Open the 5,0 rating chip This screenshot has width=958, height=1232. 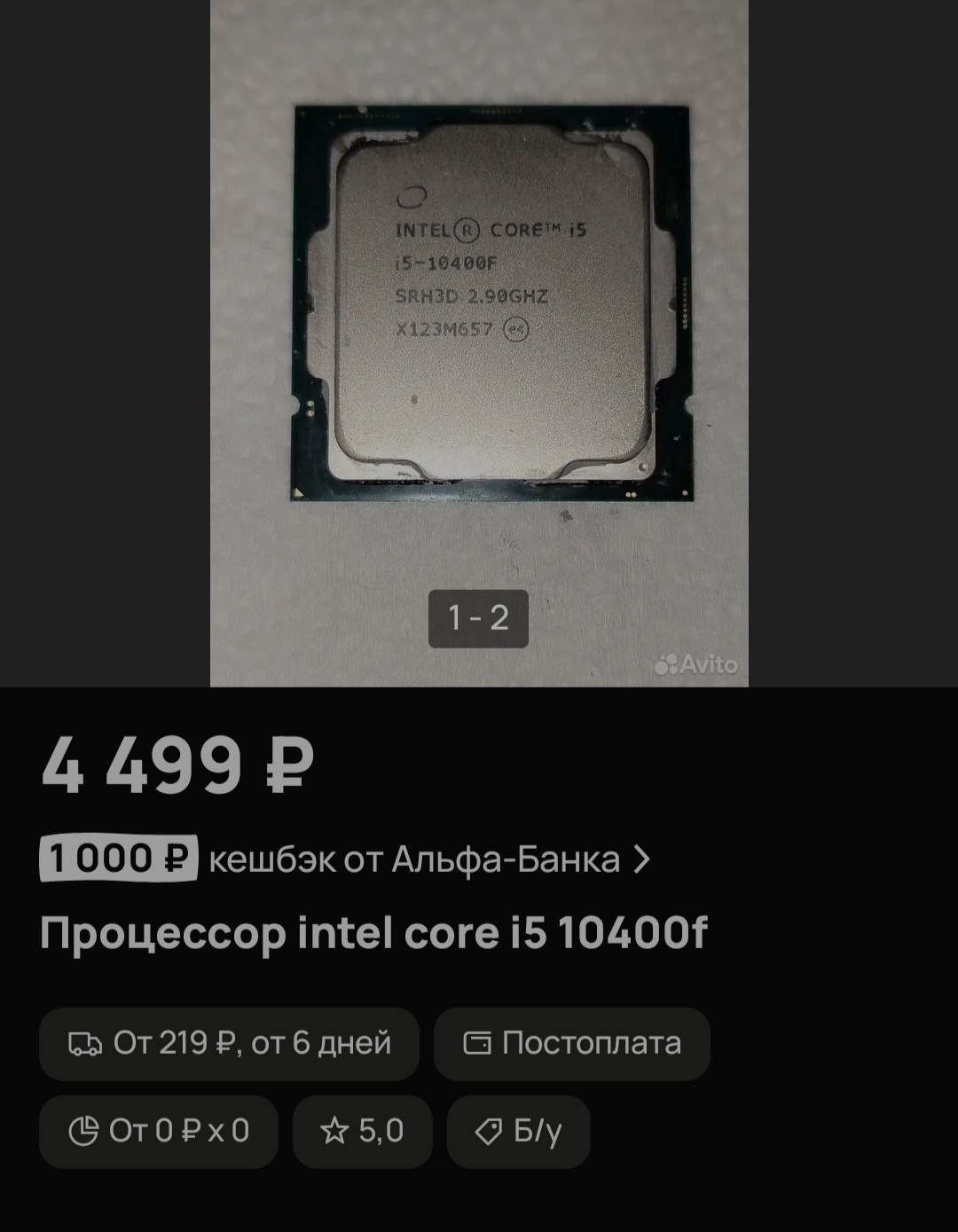tap(363, 1131)
